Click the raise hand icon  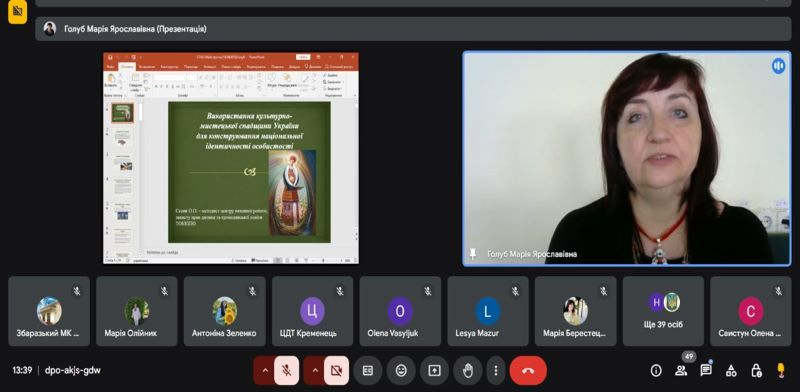coord(467,371)
